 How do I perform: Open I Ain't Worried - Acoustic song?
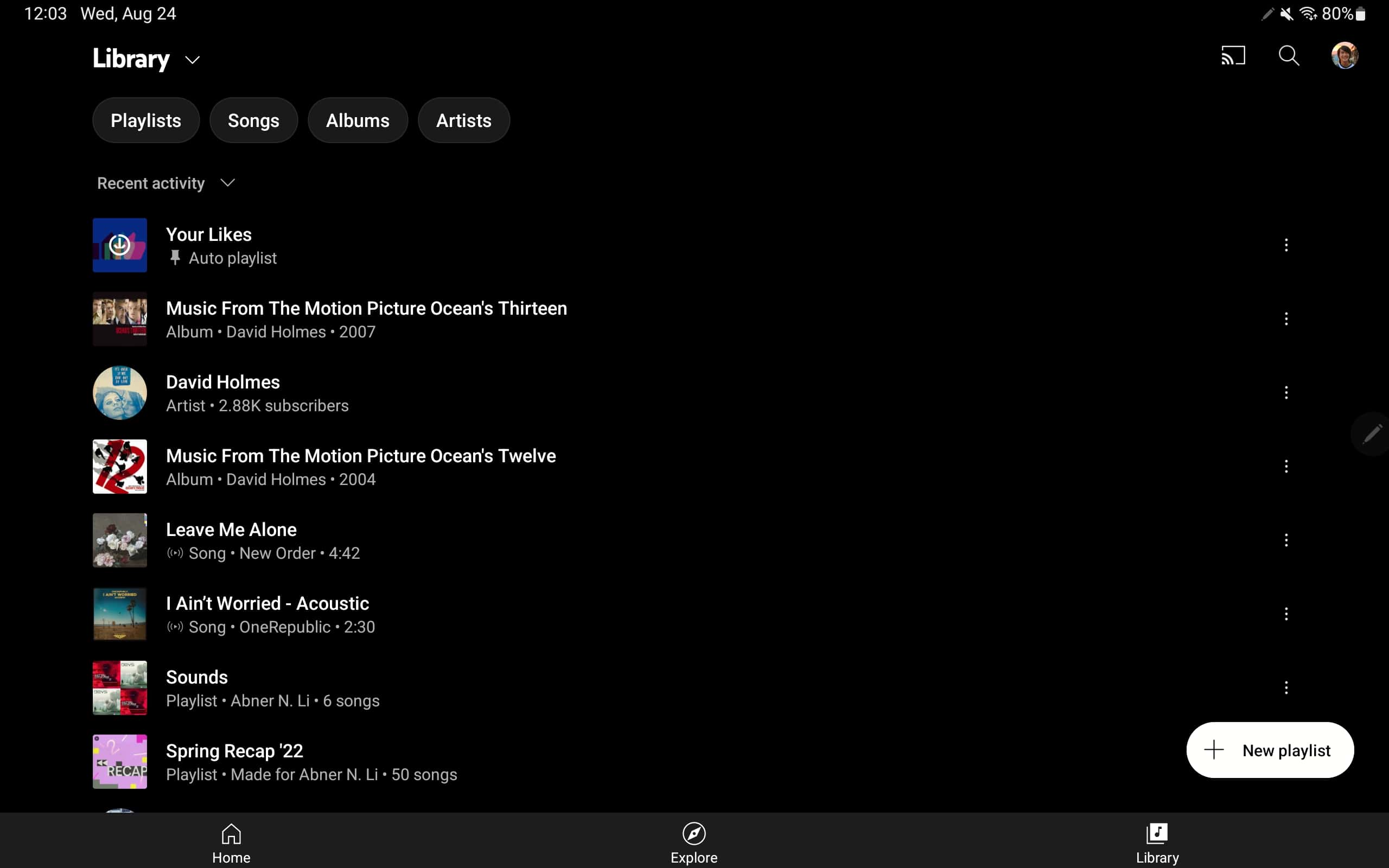(x=267, y=603)
